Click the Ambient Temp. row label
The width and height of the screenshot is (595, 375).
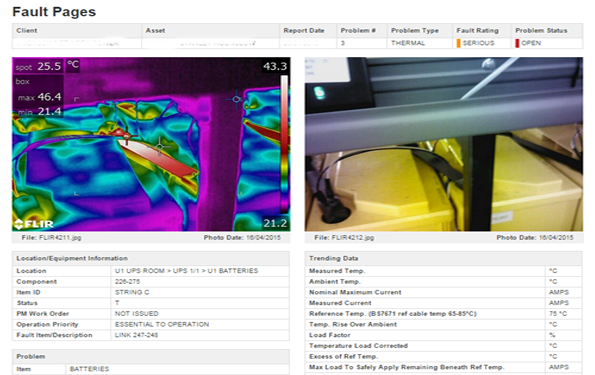(x=335, y=282)
